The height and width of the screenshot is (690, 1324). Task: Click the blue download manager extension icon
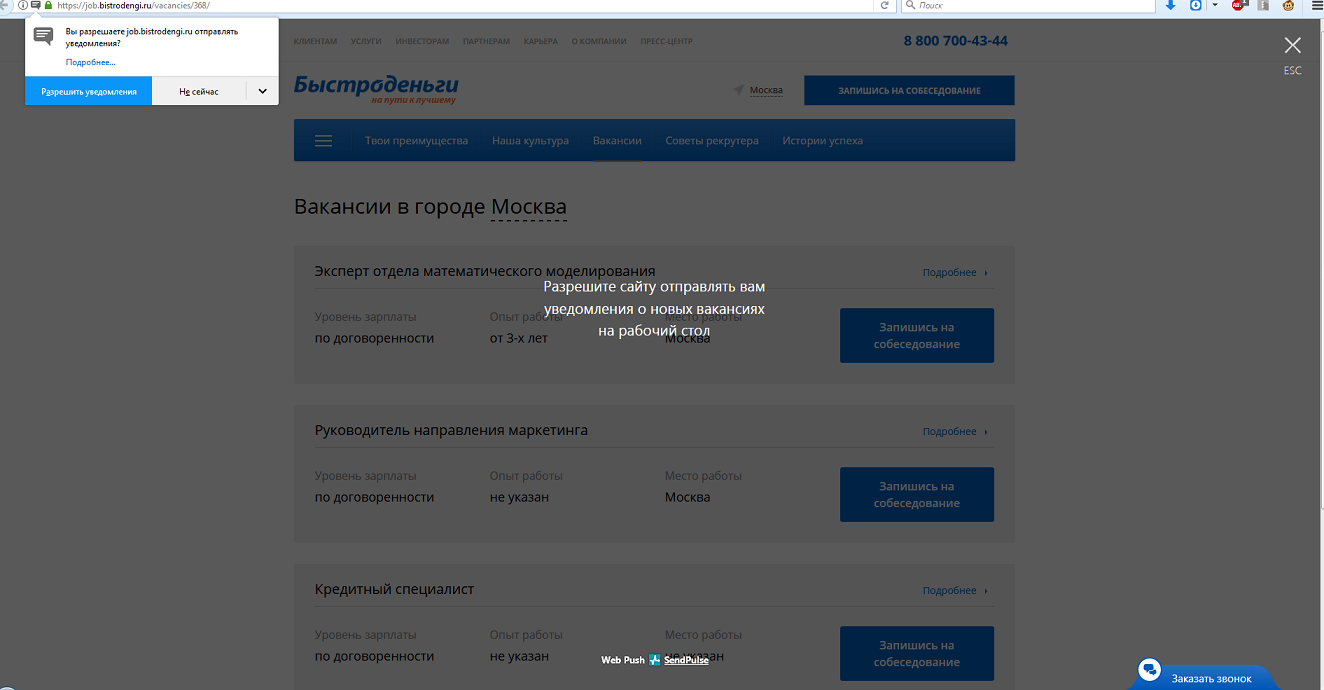(1195, 5)
